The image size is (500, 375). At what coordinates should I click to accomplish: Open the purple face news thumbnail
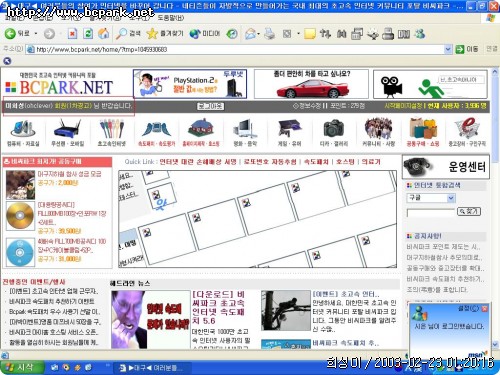click(x=150, y=319)
